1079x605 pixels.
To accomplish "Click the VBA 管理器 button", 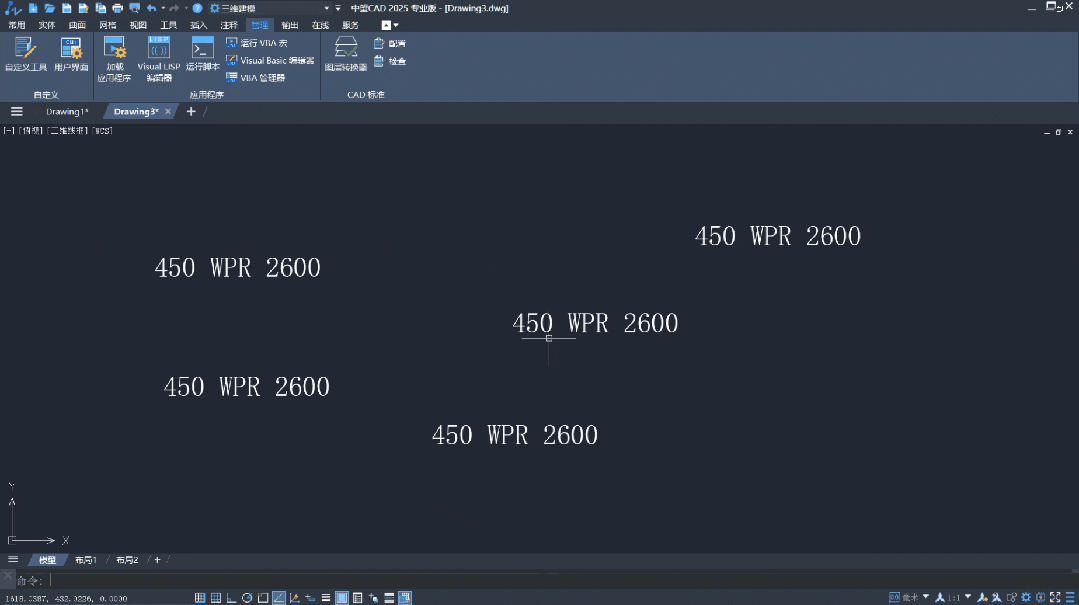I will 256,78.
